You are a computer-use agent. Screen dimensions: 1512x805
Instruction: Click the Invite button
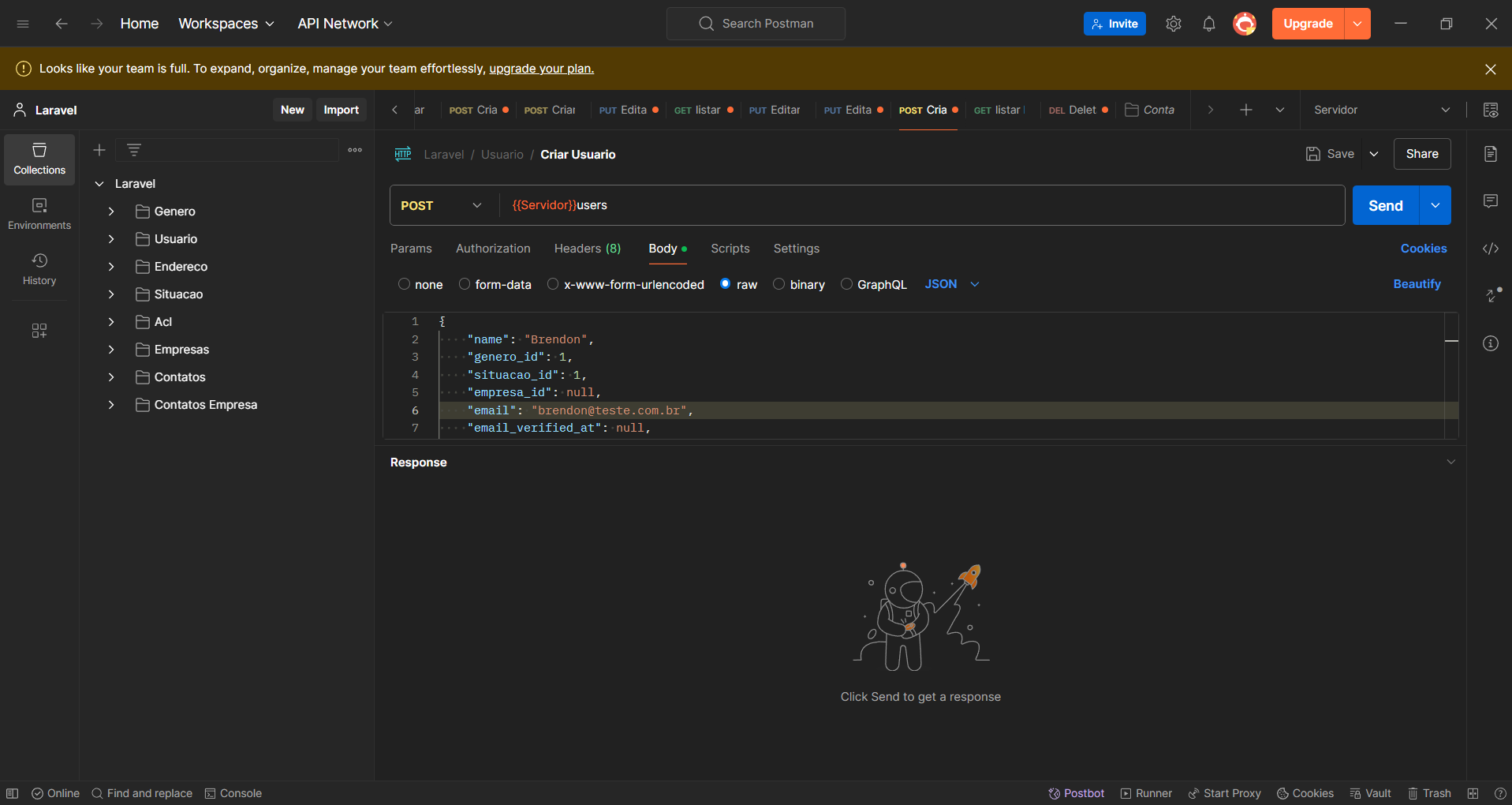[x=1114, y=24]
